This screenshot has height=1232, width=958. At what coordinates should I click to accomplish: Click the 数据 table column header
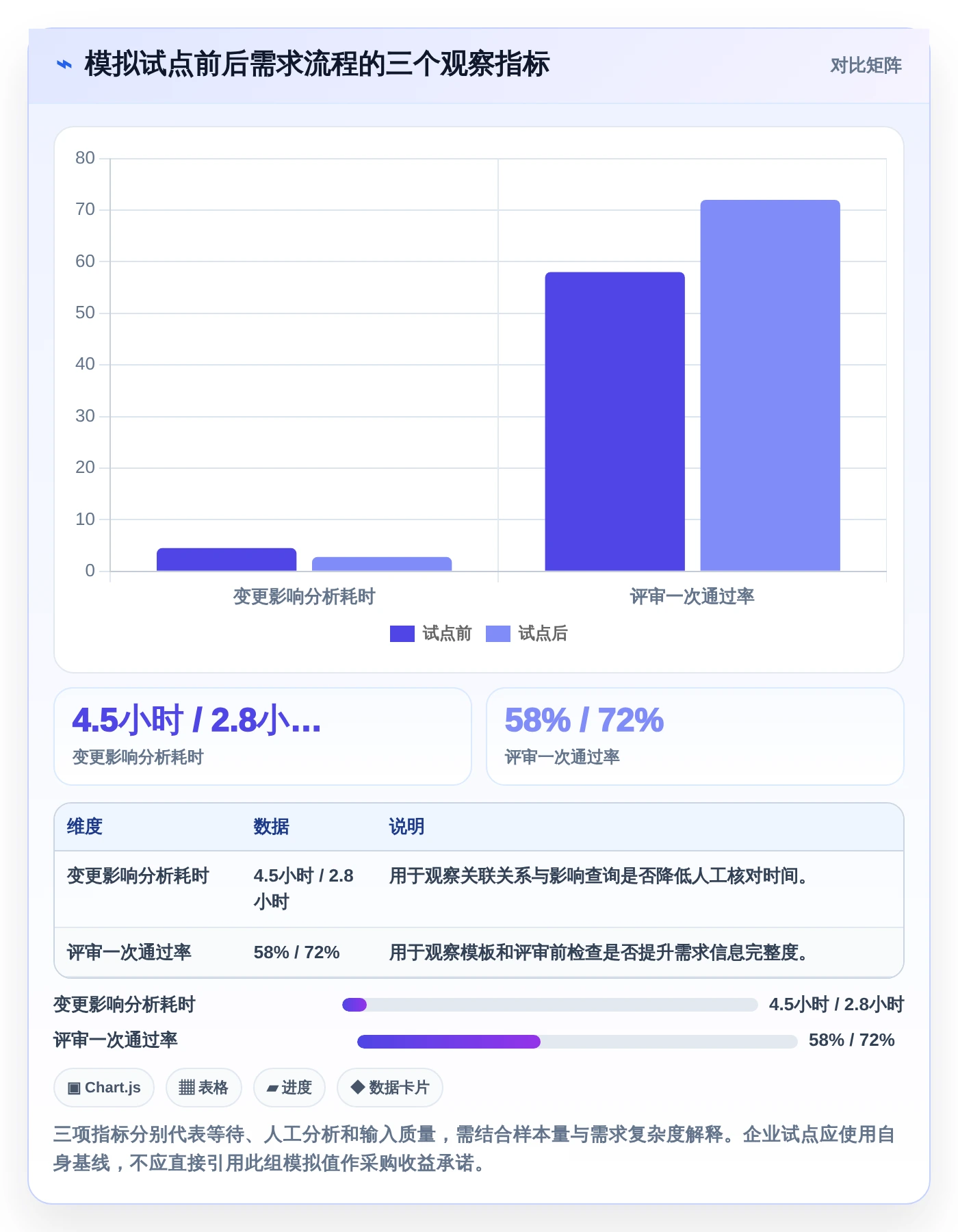click(271, 827)
